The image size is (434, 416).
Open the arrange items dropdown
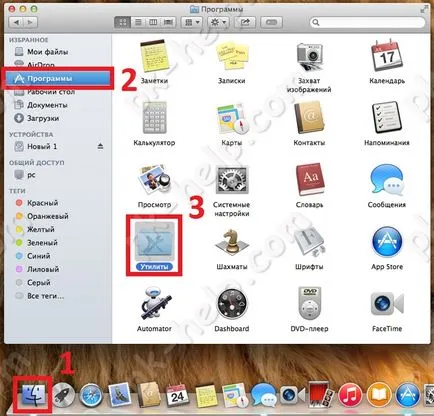click(x=192, y=22)
